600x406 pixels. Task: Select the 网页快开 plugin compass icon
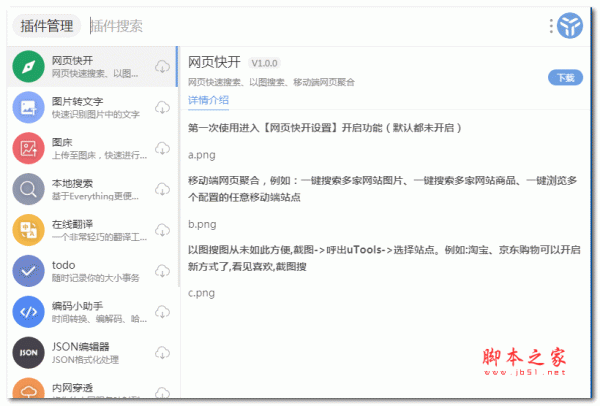pyautogui.click(x=28, y=67)
